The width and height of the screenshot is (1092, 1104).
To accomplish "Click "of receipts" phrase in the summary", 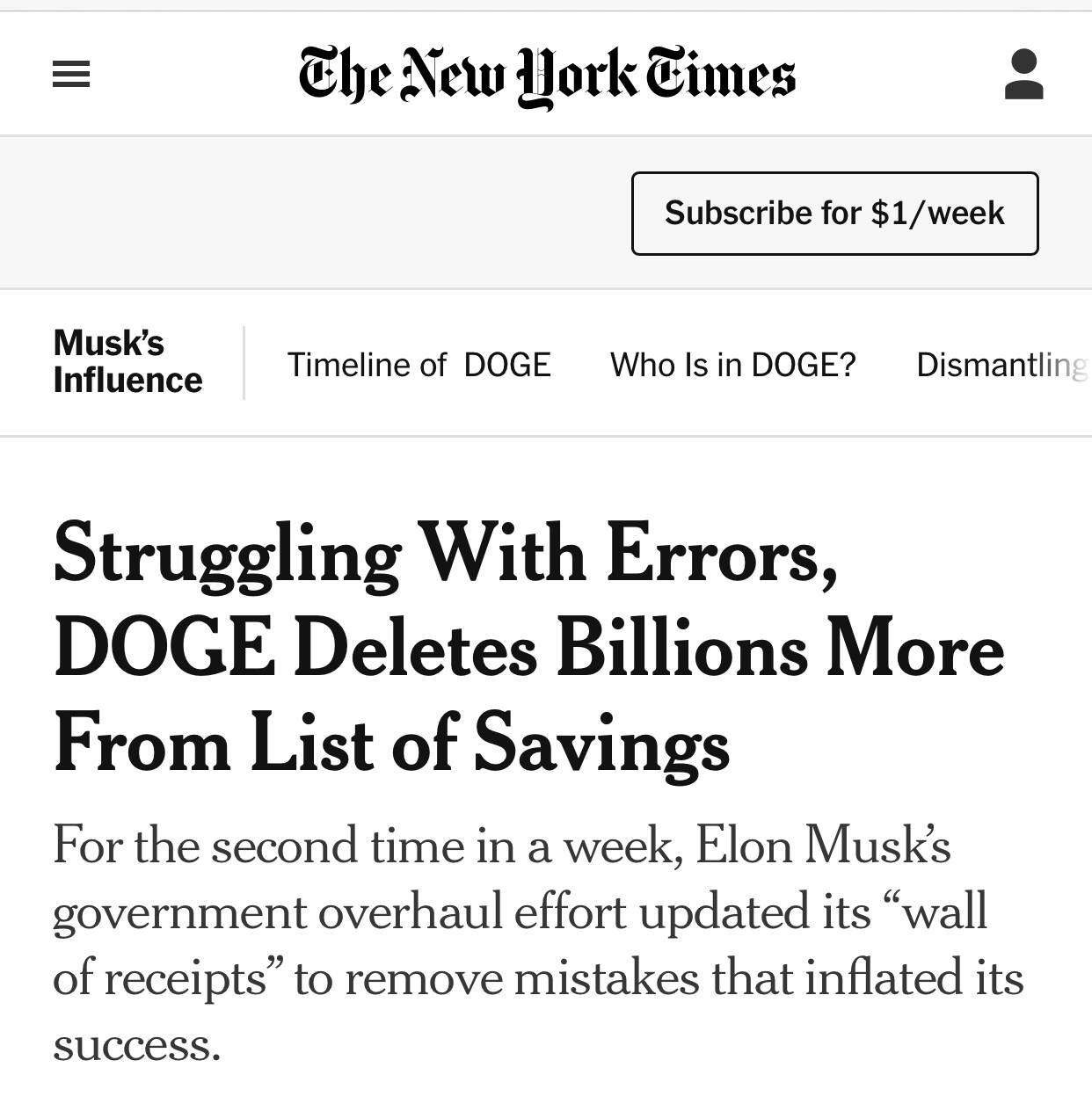I will tap(160, 979).
